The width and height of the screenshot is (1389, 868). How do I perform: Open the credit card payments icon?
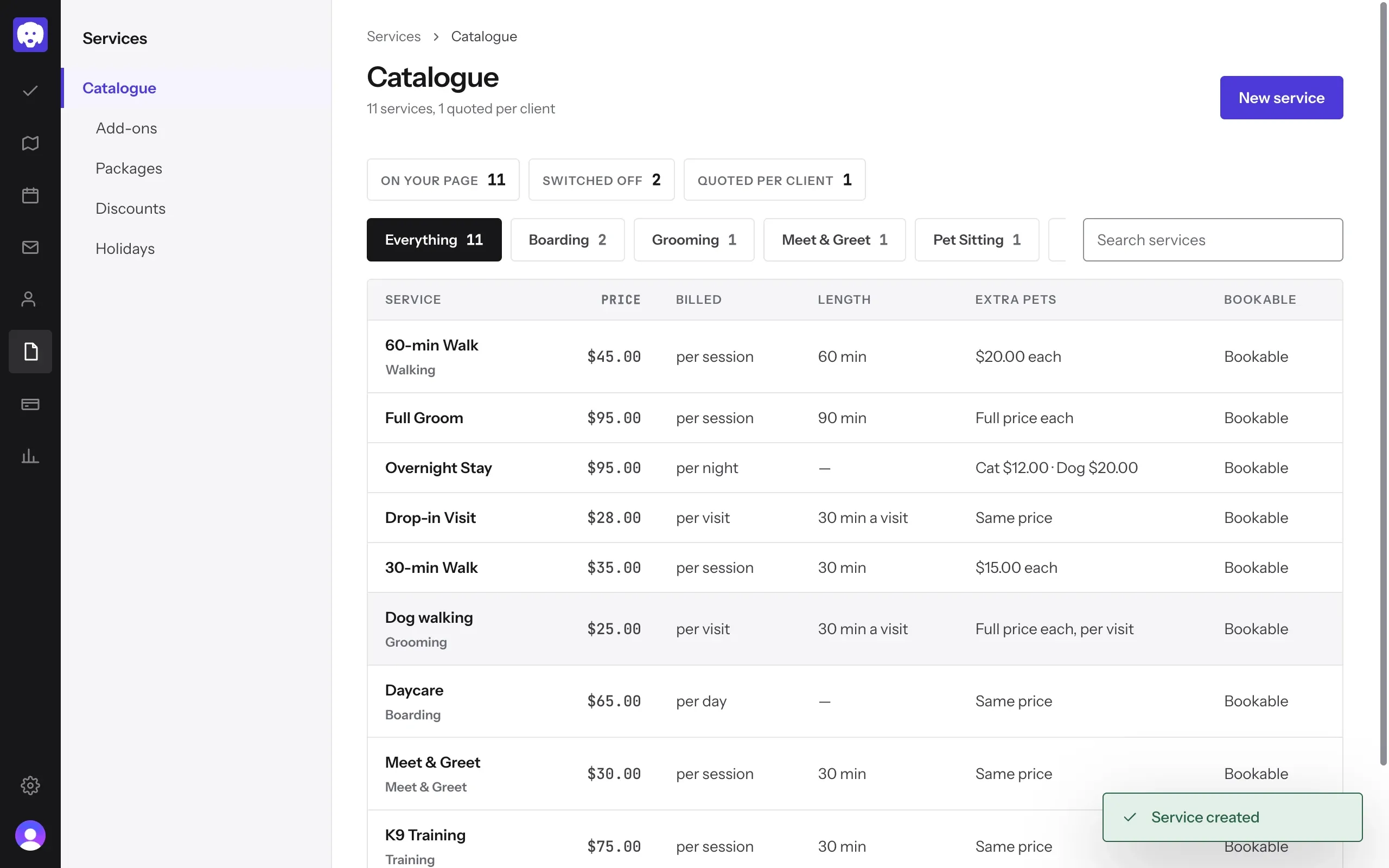point(30,404)
